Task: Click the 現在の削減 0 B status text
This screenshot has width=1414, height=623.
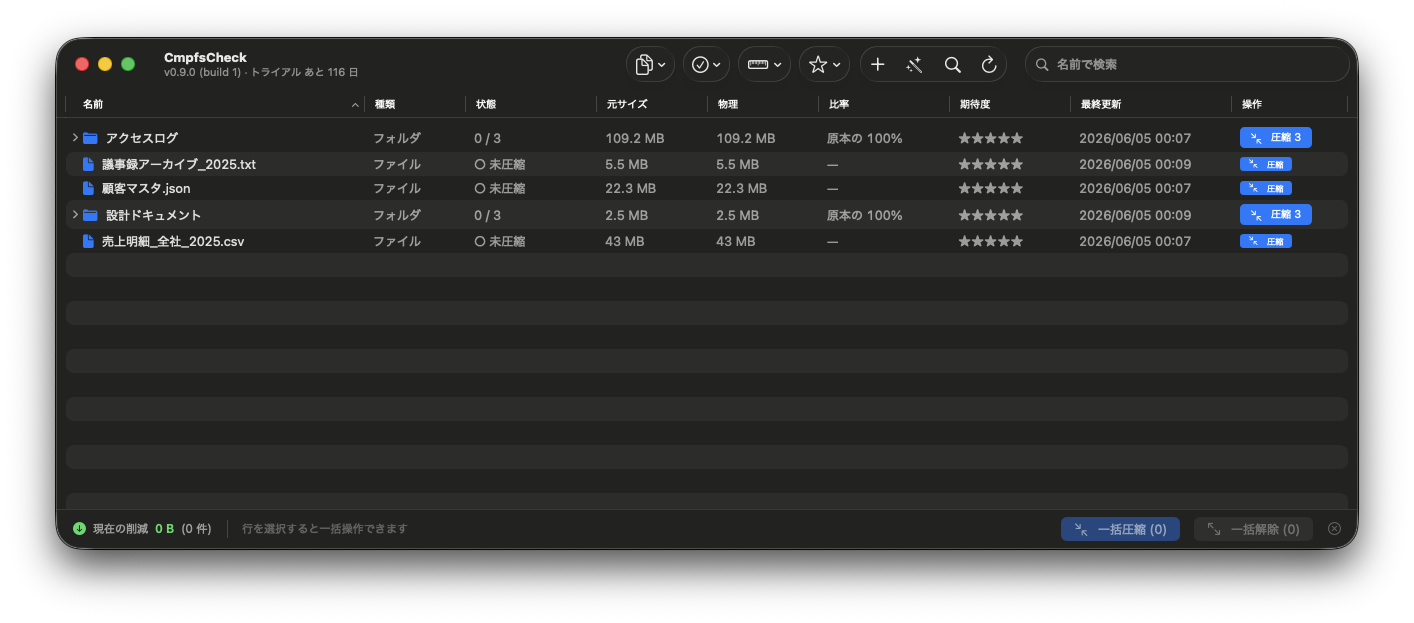Action: point(134,529)
